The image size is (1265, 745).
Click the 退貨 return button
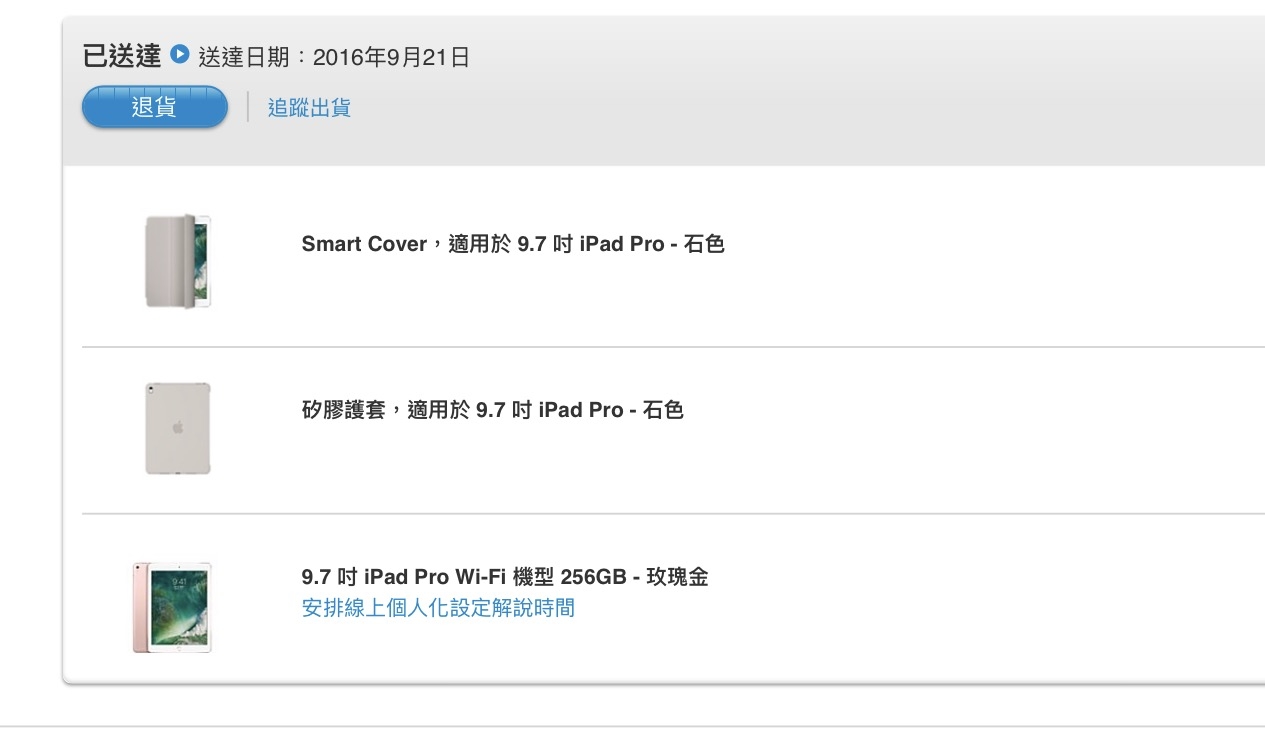(155, 107)
